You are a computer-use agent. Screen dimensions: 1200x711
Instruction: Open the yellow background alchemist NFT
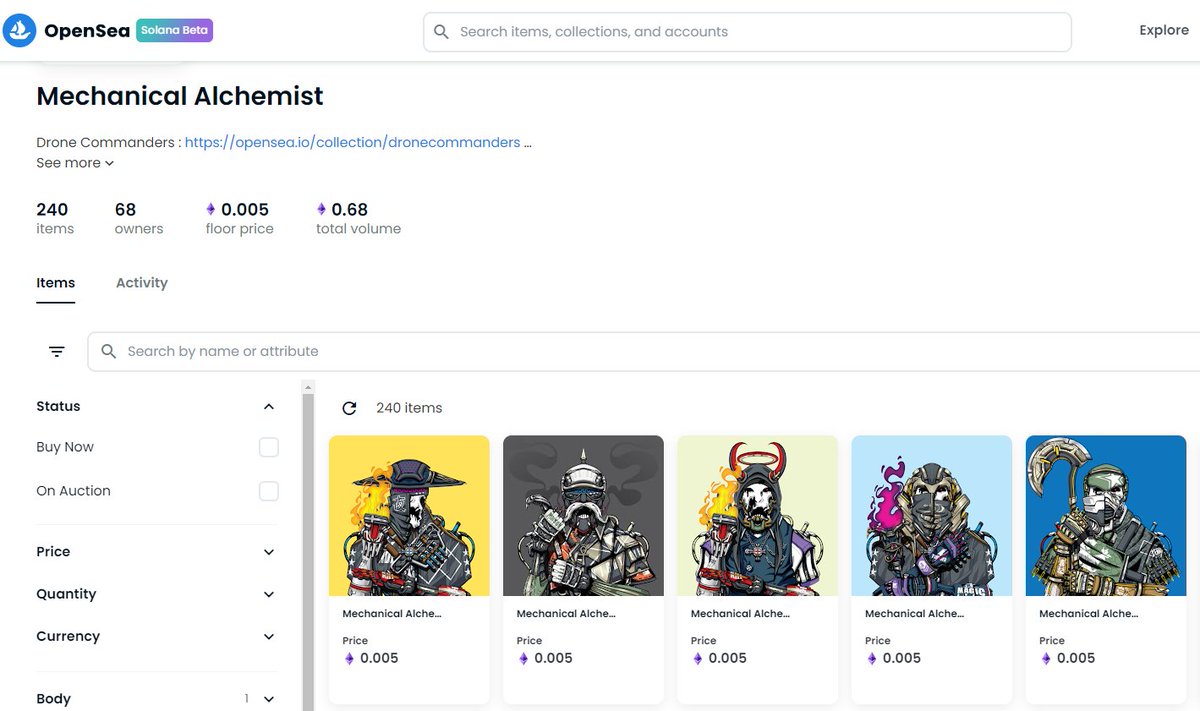[x=409, y=515]
